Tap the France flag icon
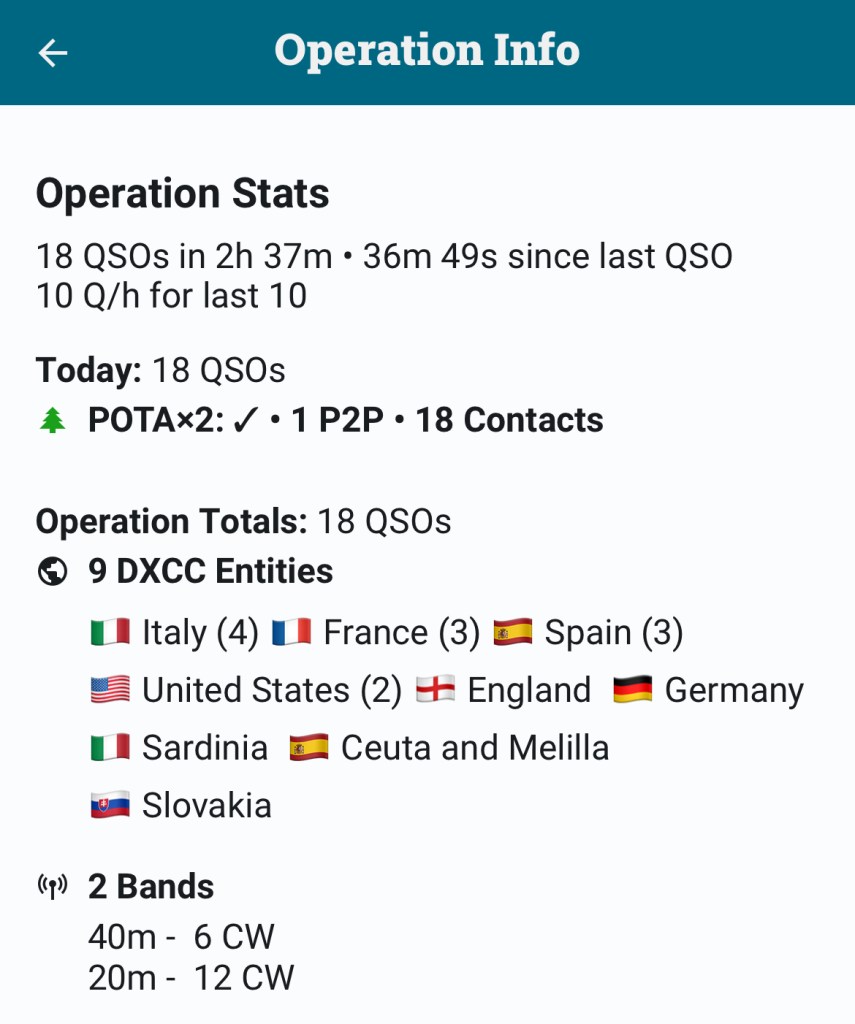The image size is (855, 1024). click(291, 633)
